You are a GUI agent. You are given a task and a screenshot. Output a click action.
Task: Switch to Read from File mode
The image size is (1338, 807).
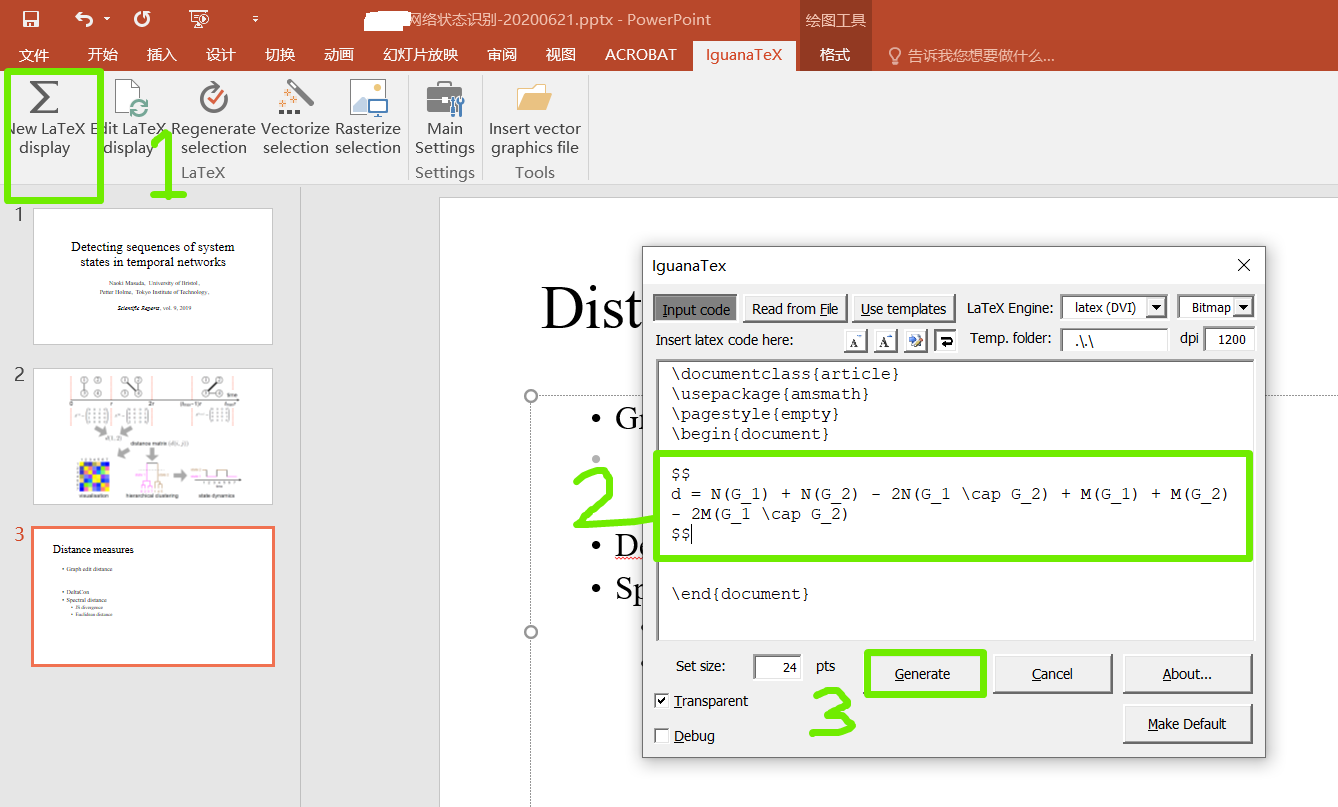(794, 308)
